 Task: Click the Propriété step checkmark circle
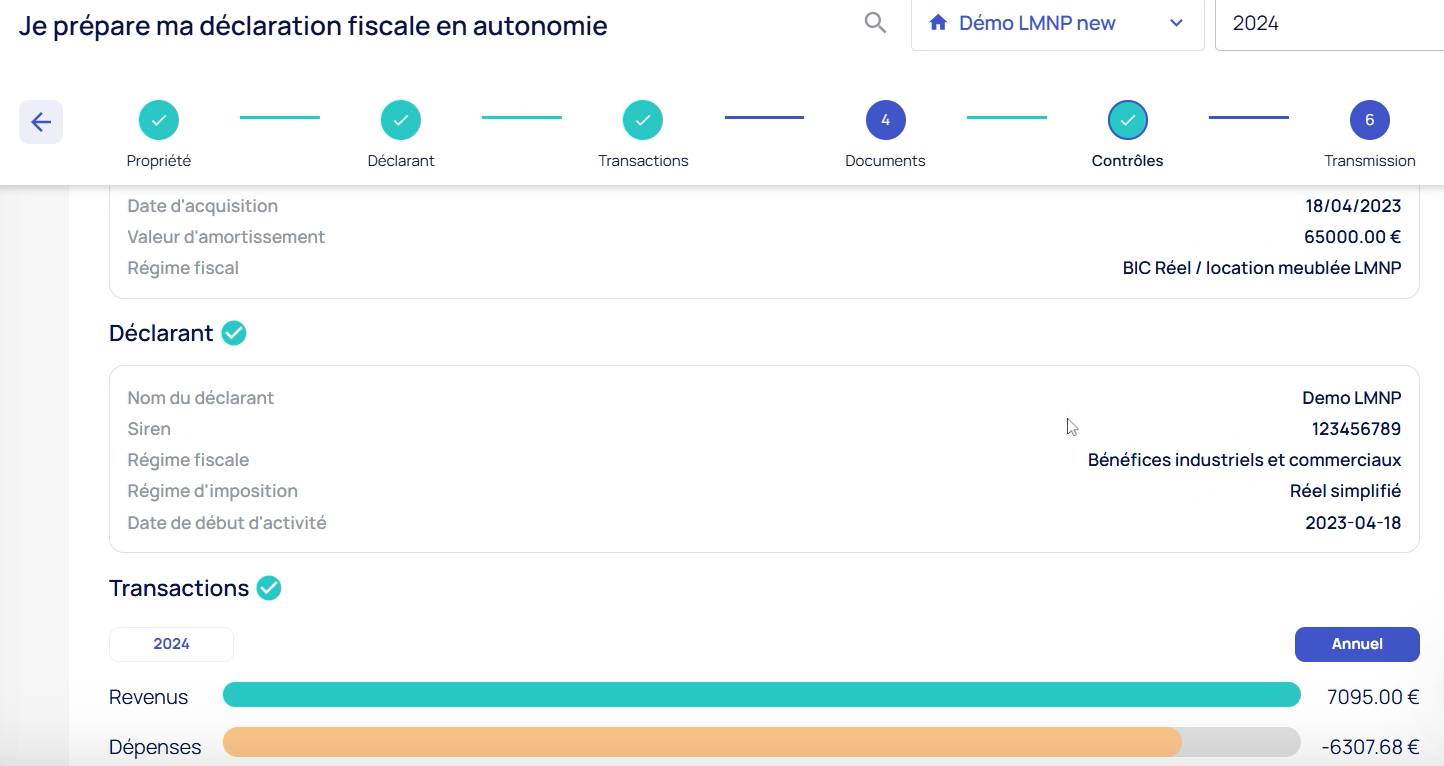tap(159, 120)
